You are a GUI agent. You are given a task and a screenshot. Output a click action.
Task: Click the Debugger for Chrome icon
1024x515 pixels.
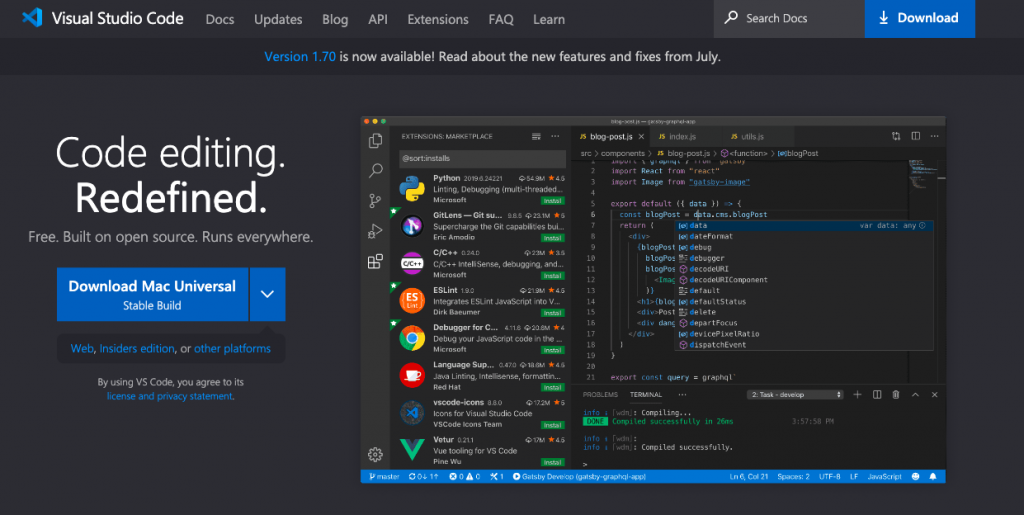[x=412, y=338]
